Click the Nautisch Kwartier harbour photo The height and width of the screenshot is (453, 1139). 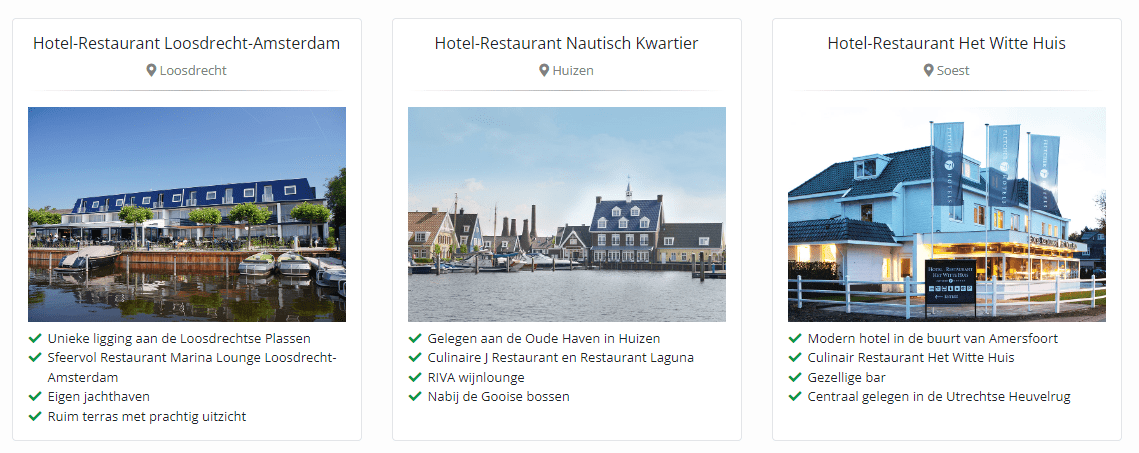[567, 214]
